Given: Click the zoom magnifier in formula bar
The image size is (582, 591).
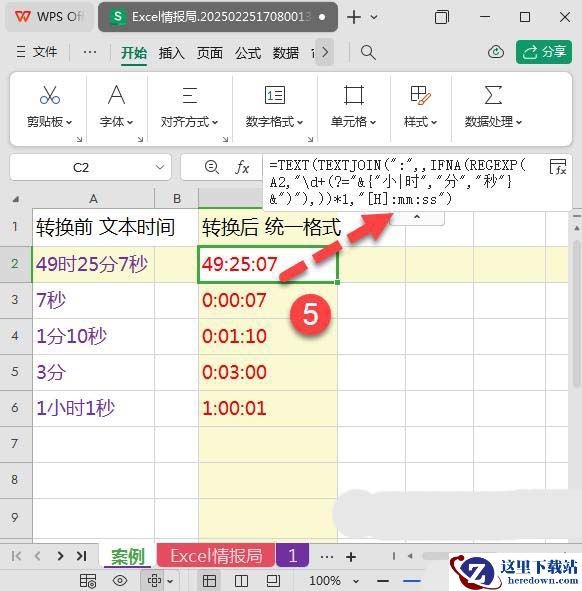Looking at the screenshot, I should click(212, 167).
